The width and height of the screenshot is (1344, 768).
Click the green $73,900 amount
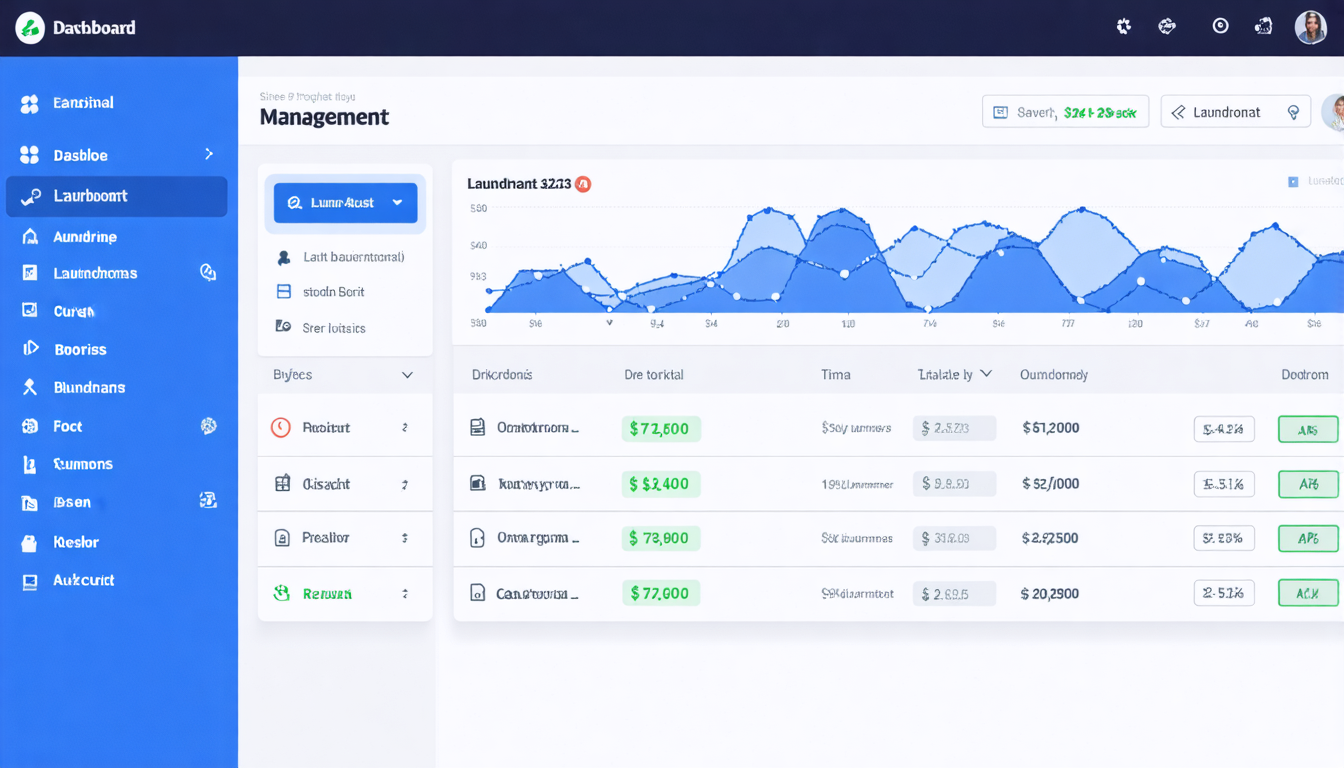(661, 538)
